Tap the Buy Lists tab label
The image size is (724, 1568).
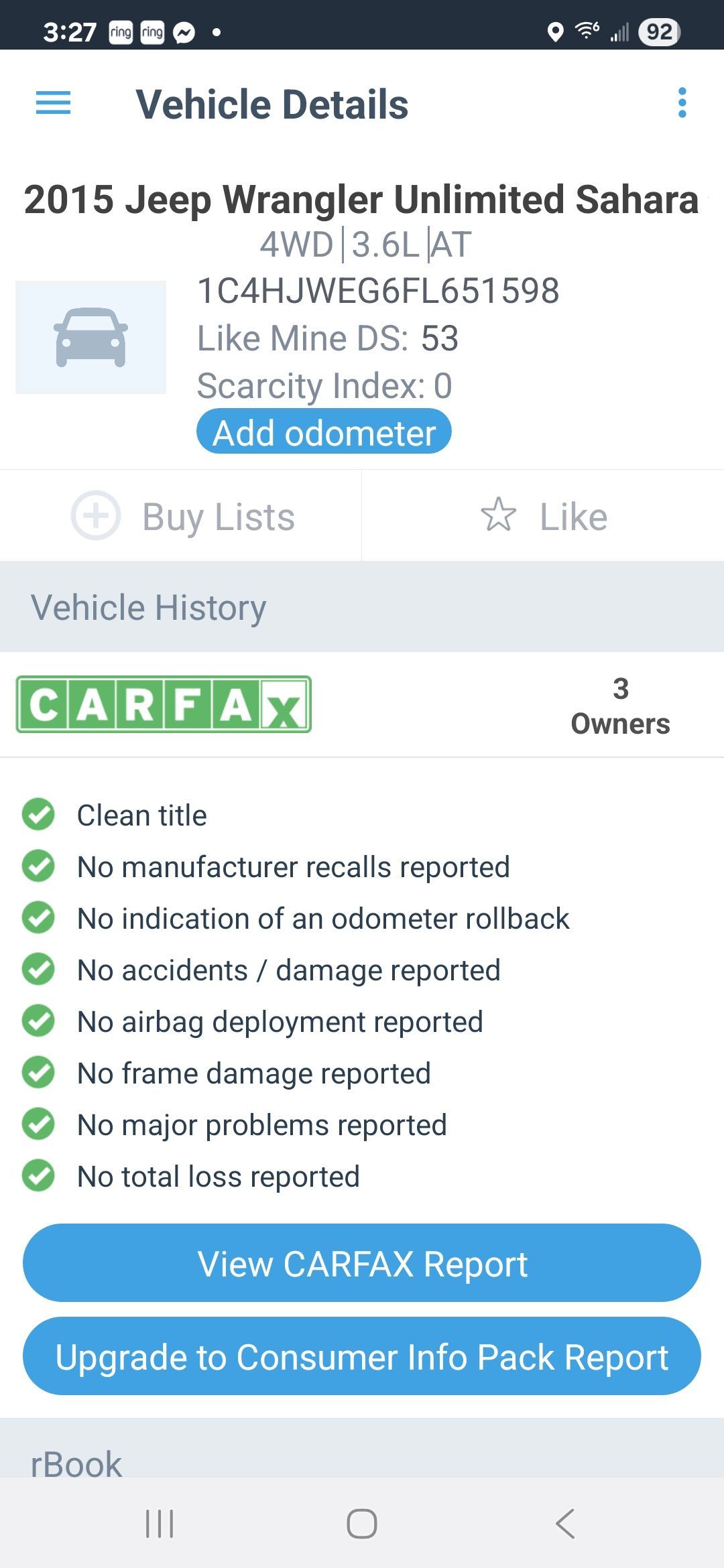pyautogui.click(x=219, y=517)
